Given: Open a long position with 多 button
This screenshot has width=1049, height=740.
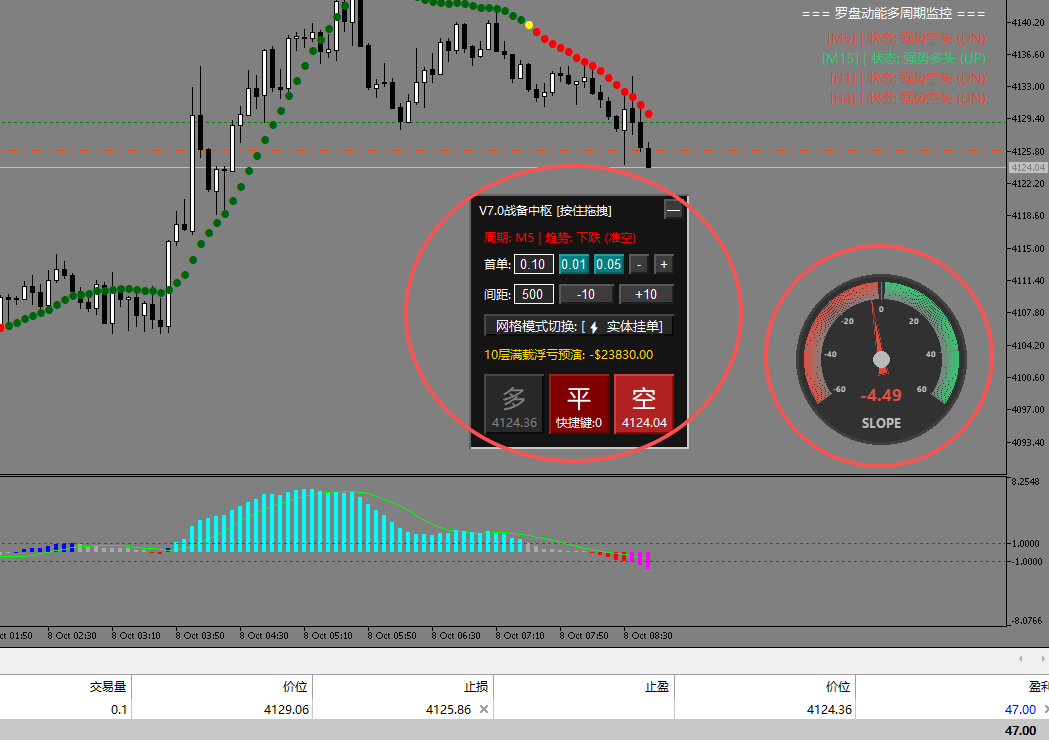Looking at the screenshot, I should (514, 404).
